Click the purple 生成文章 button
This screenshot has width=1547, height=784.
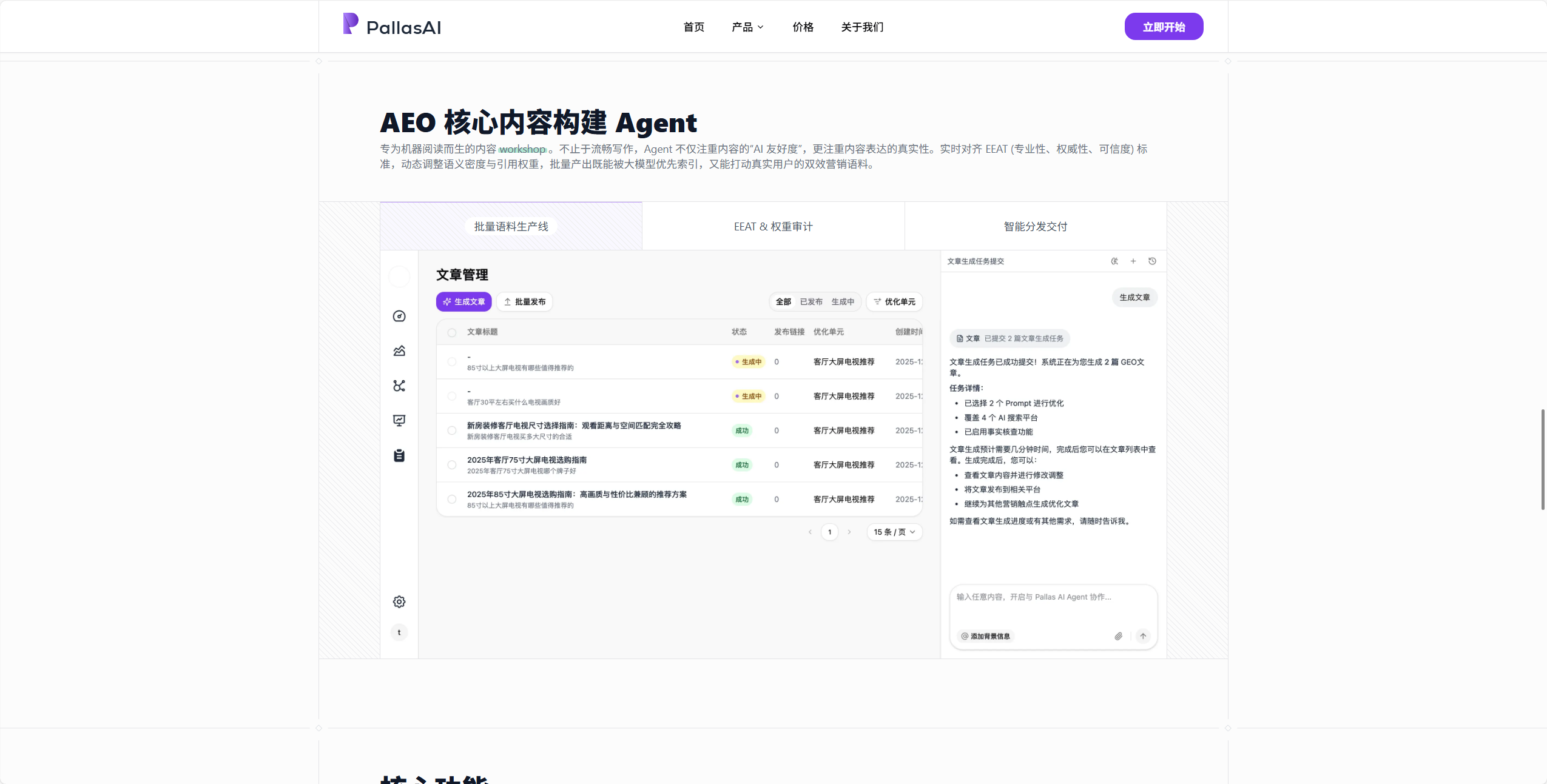click(464, 301)
